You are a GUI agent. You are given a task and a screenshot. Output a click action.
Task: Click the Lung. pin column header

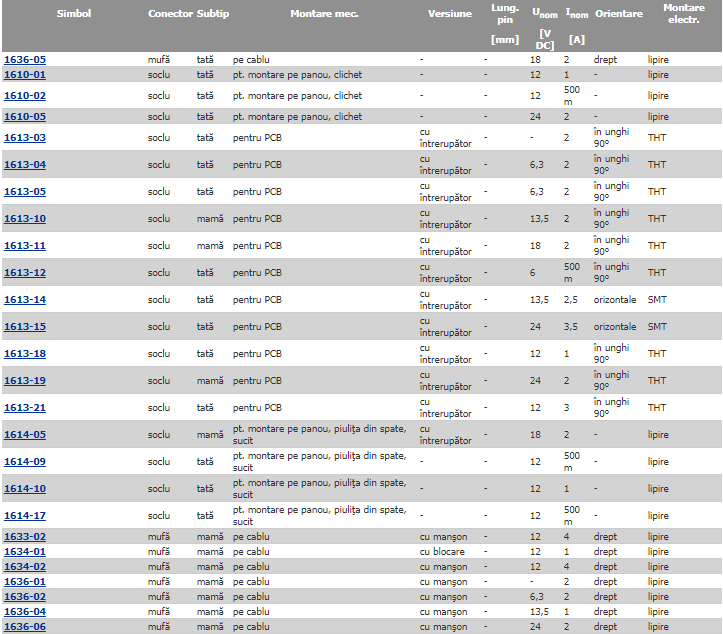click(x=505, y=14)
